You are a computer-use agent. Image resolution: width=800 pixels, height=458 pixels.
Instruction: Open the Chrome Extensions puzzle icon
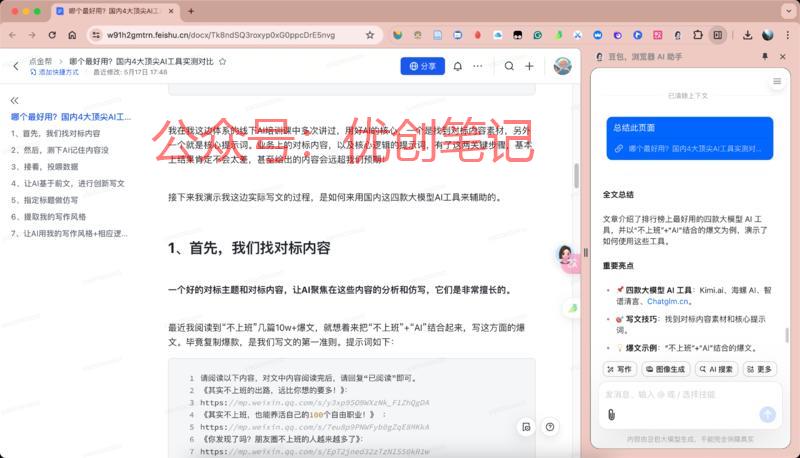[697, 35]
